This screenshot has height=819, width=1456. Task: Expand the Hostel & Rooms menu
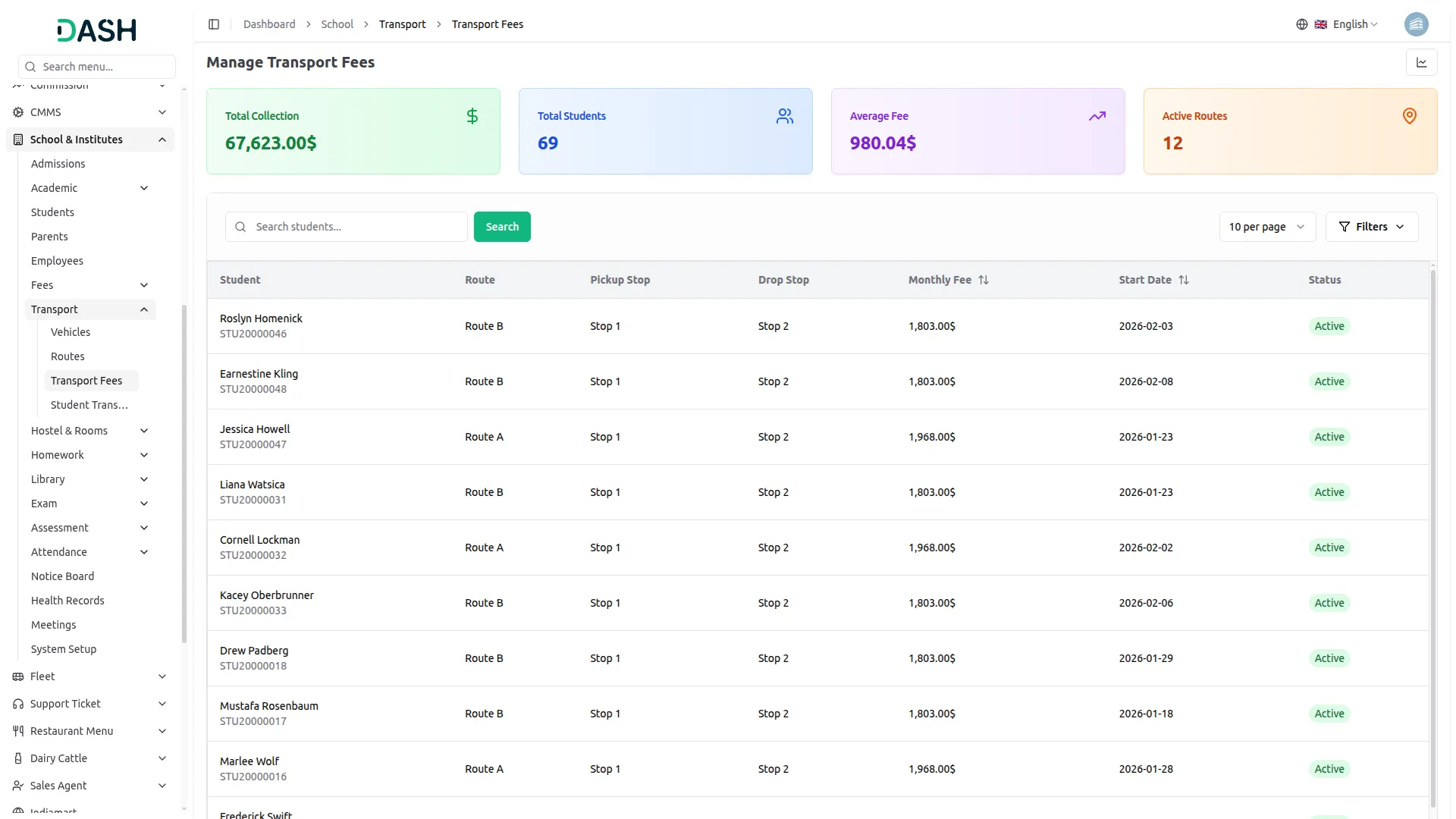144,431
